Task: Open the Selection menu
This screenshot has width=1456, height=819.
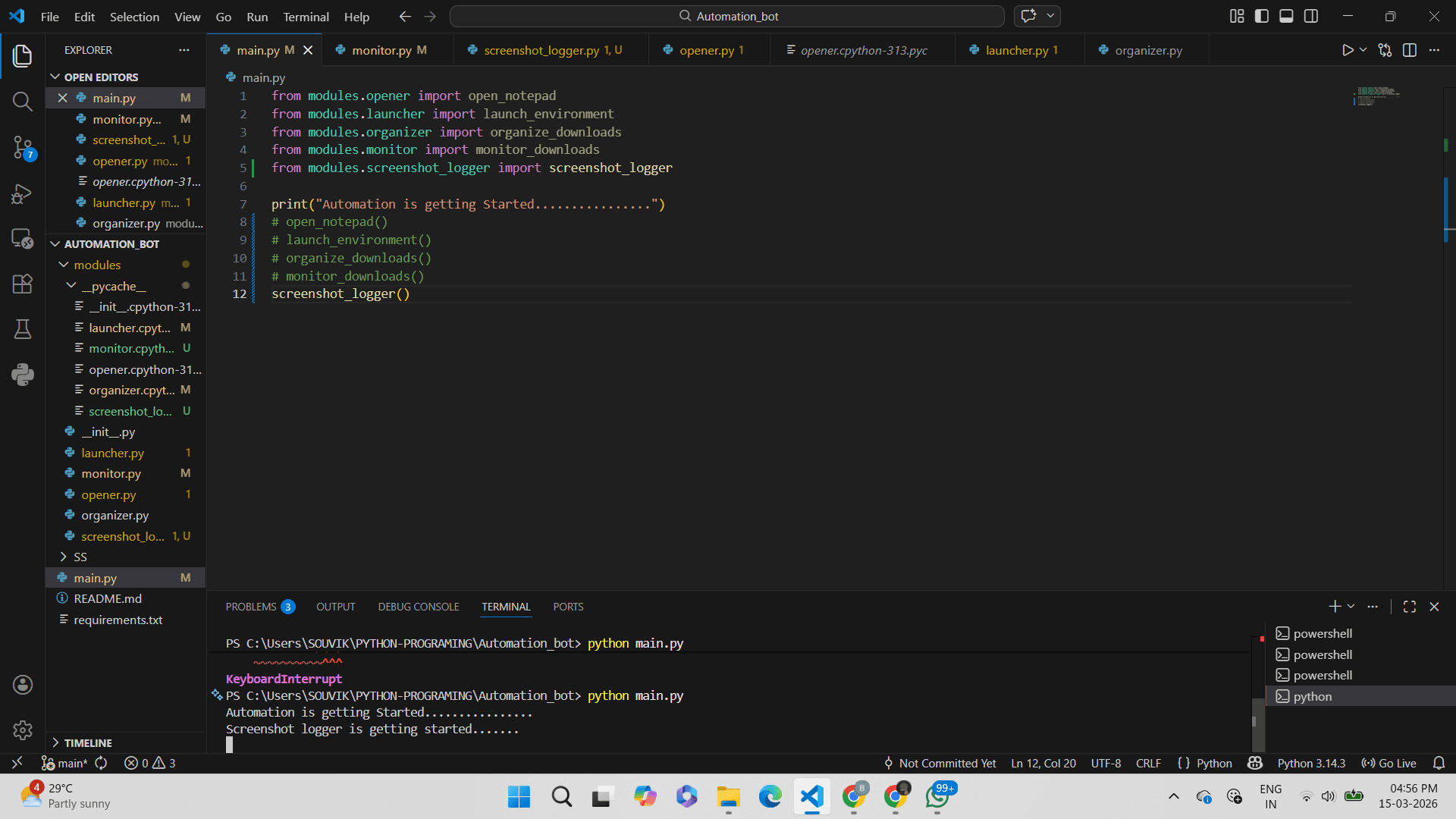Action: [x=134, y=17]
